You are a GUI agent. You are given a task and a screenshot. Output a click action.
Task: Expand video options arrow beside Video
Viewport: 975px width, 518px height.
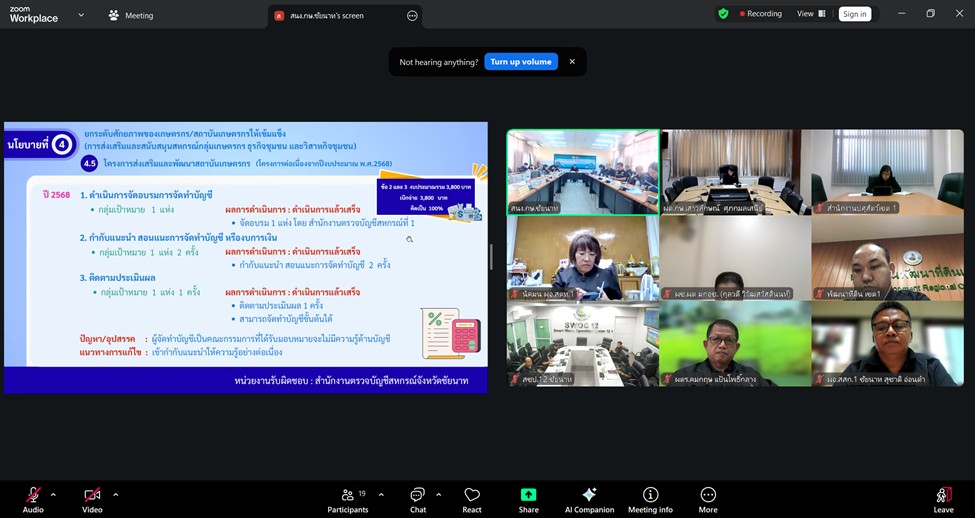[115, 495]
